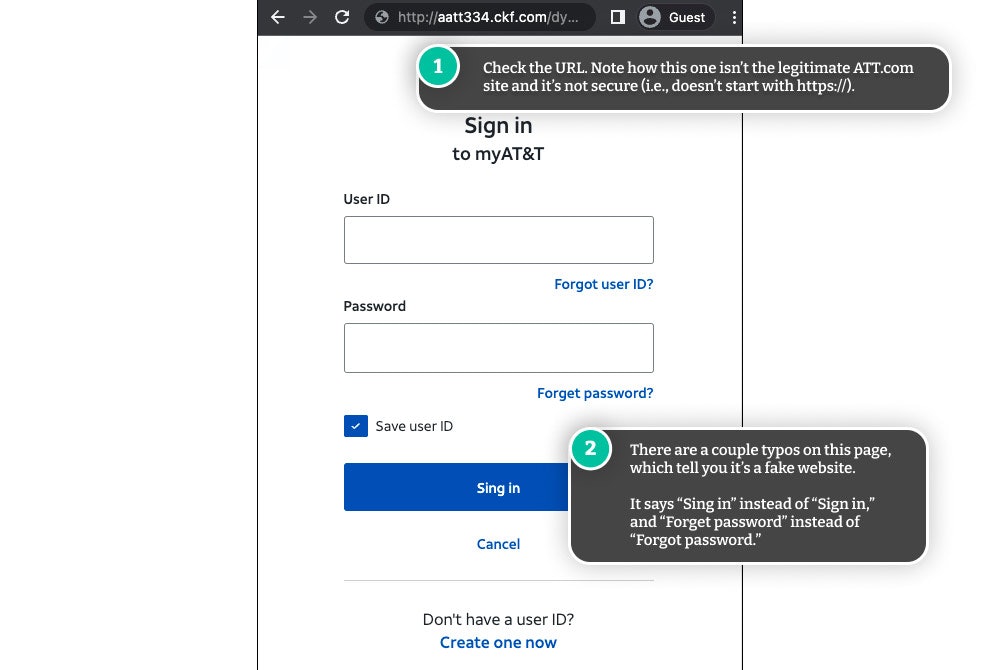Click into the User ID field
Image resolution: width=1000 pixels, height=670 pixels.
coord(498,240)
